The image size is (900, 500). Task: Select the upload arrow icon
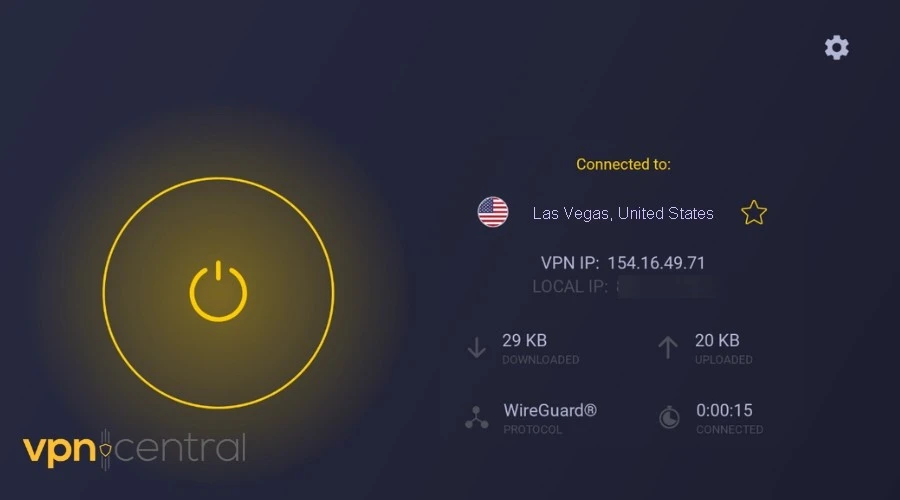(668, 348)
